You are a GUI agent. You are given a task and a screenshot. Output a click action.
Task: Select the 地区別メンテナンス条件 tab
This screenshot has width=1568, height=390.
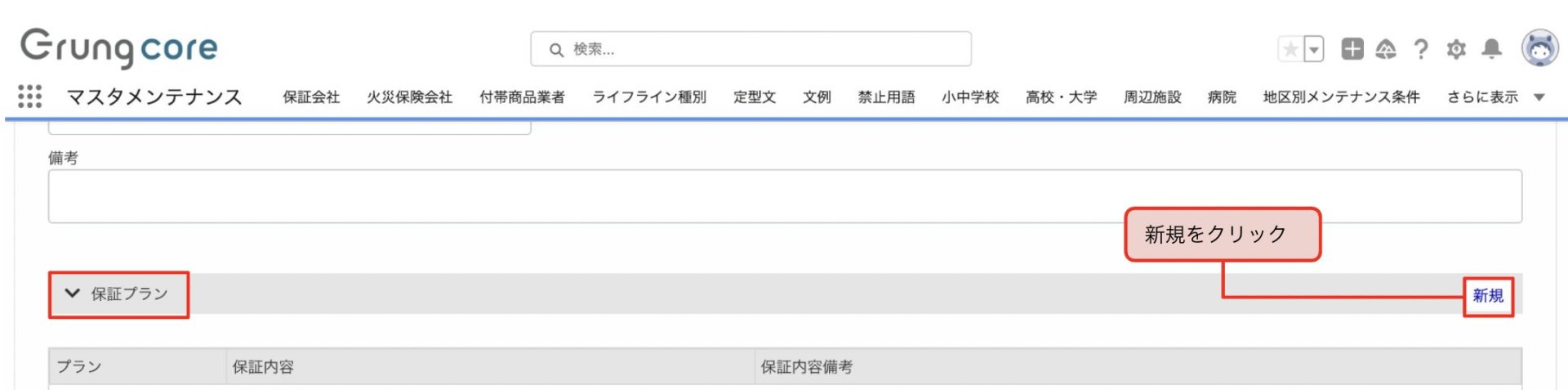click(x=1341, y=97)
